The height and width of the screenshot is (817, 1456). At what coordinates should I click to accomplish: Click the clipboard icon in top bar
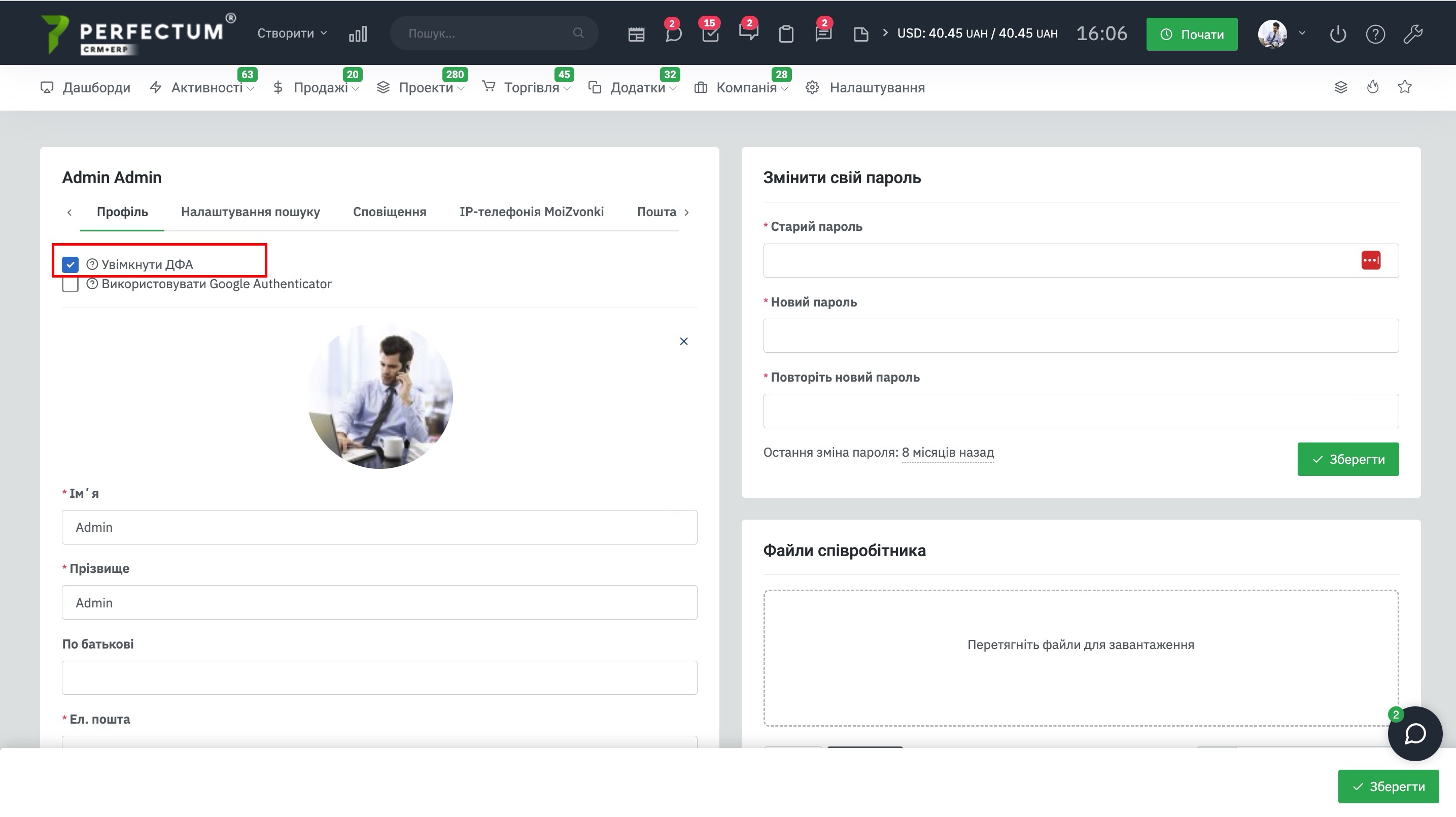point(786,34)
